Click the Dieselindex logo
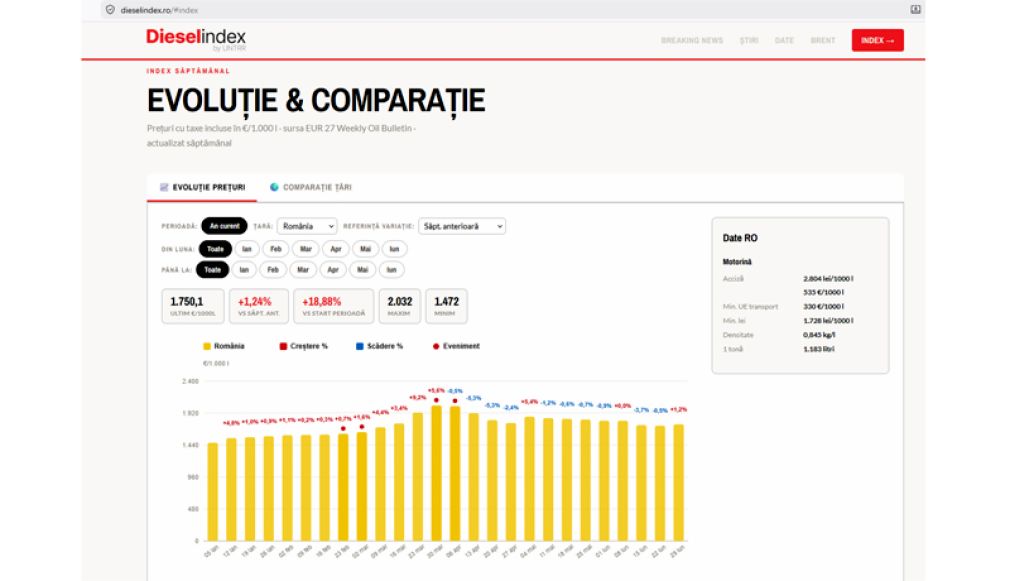The height and width of the screenshot is (581, 1010). [x=196, y=39]
